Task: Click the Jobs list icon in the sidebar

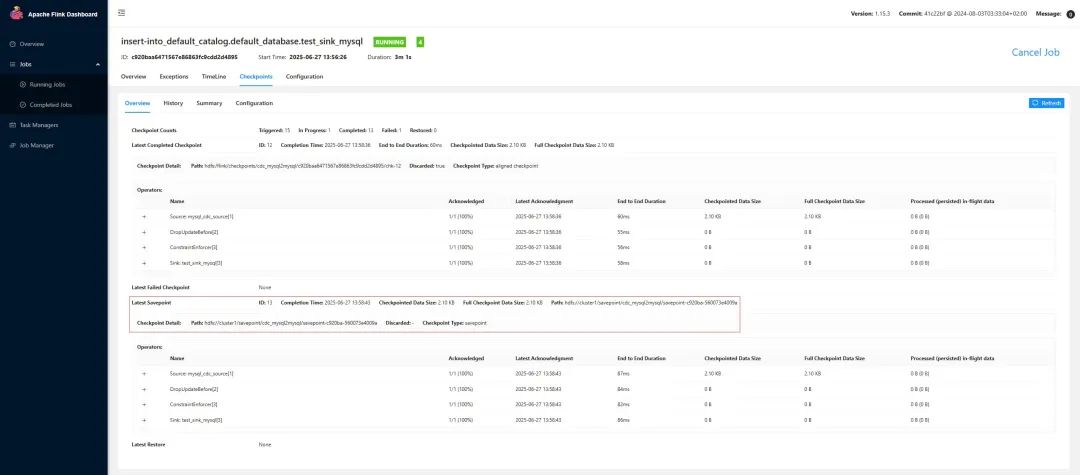Action: (12, 64)
